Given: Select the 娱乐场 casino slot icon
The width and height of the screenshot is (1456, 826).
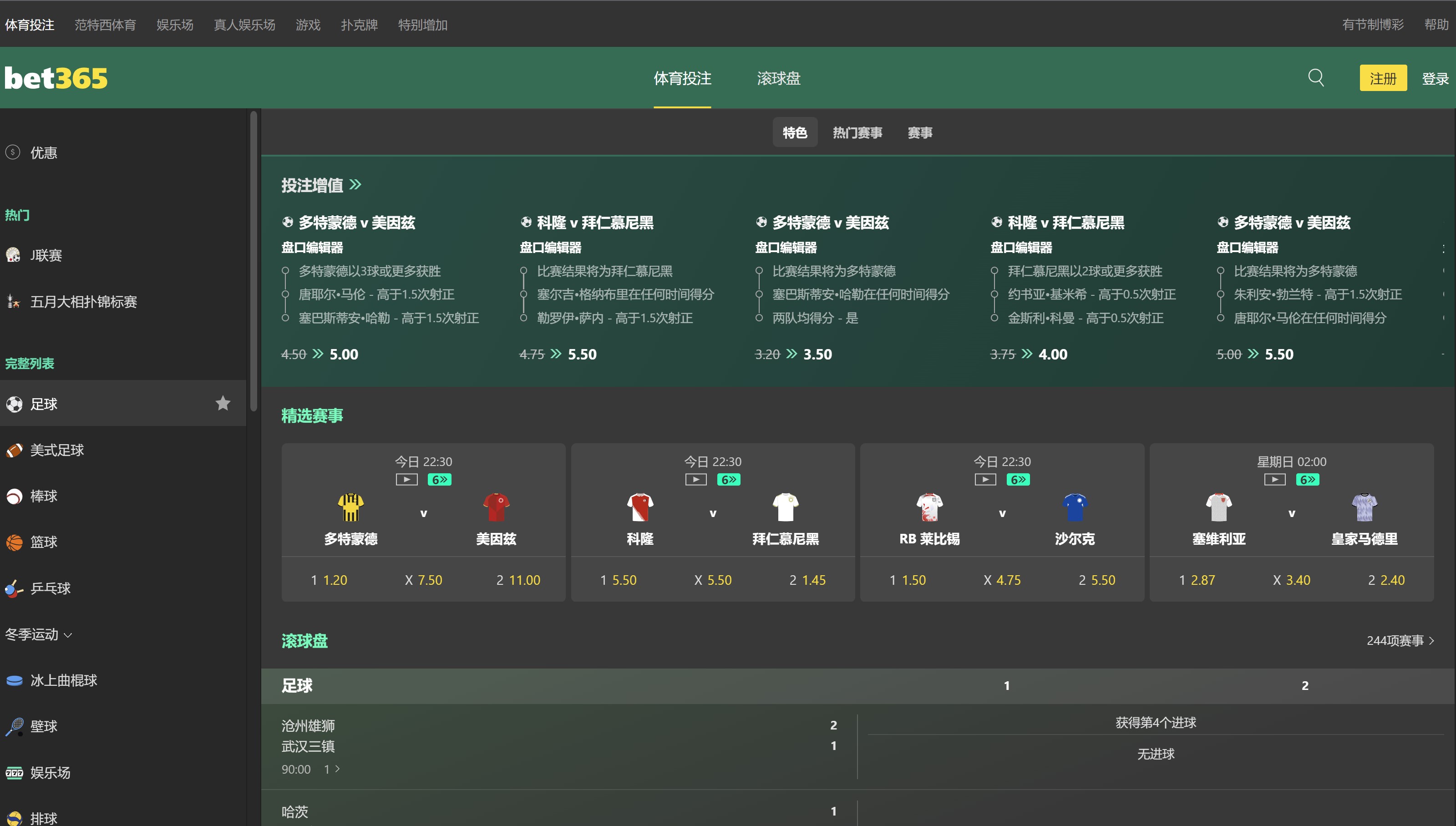Looking at the screenshot, I should click(x=14, y=772).
